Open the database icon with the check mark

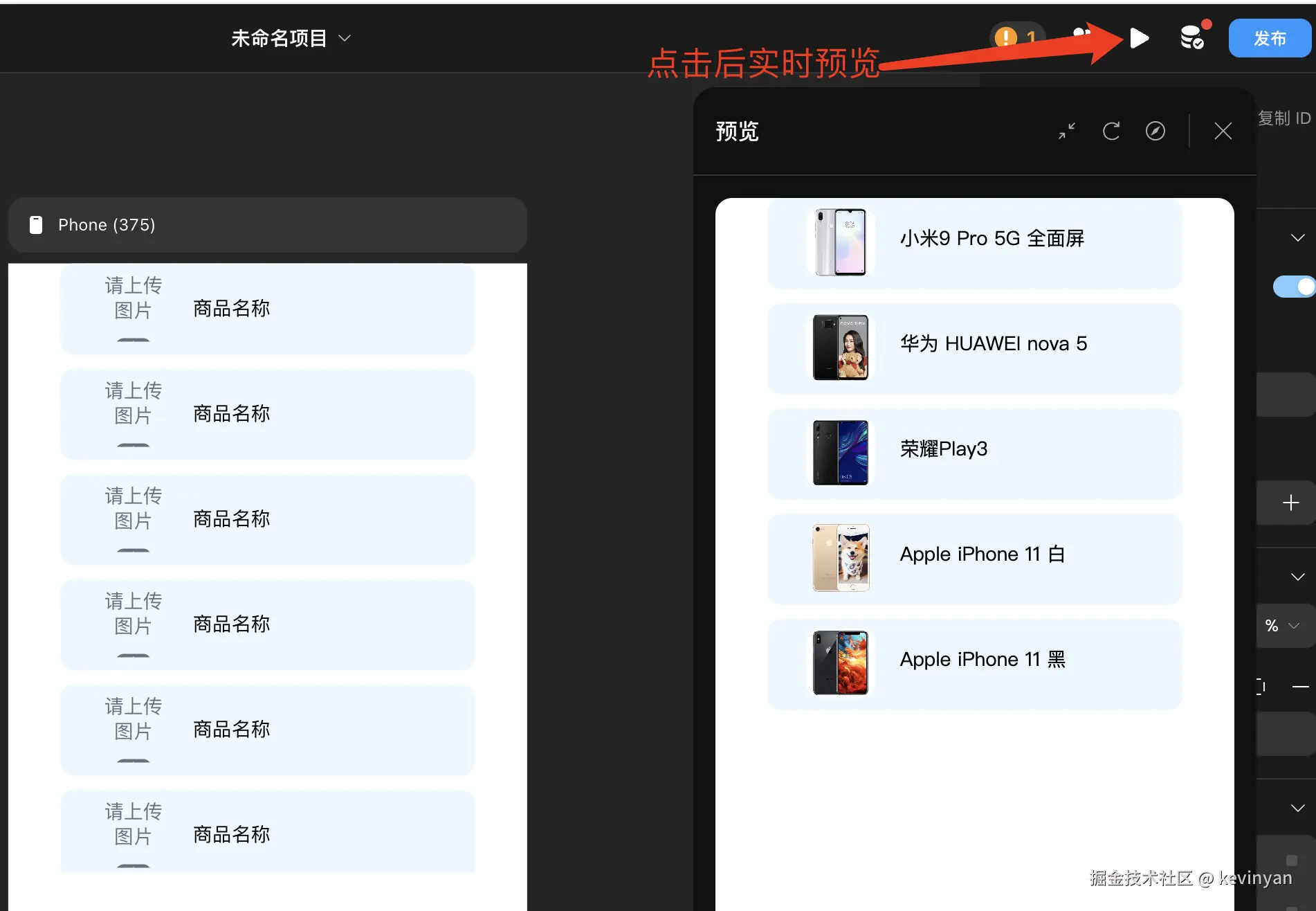coord(1194,37)
